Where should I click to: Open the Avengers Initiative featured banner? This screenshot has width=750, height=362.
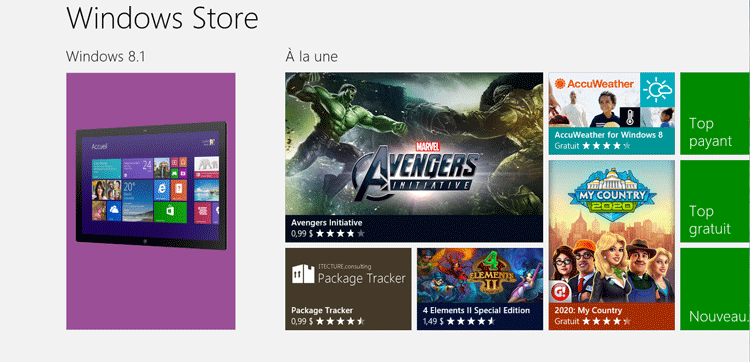[414, 157]
